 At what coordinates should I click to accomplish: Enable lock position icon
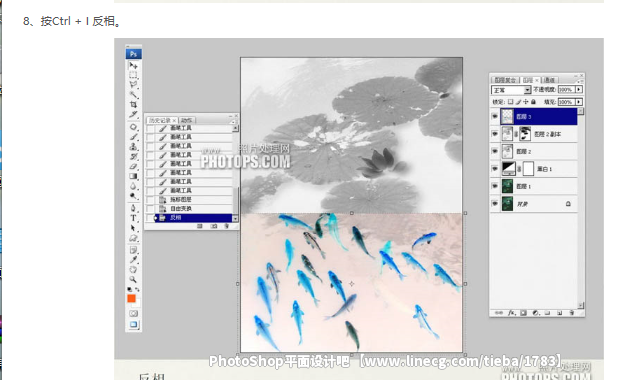[526, 102]
